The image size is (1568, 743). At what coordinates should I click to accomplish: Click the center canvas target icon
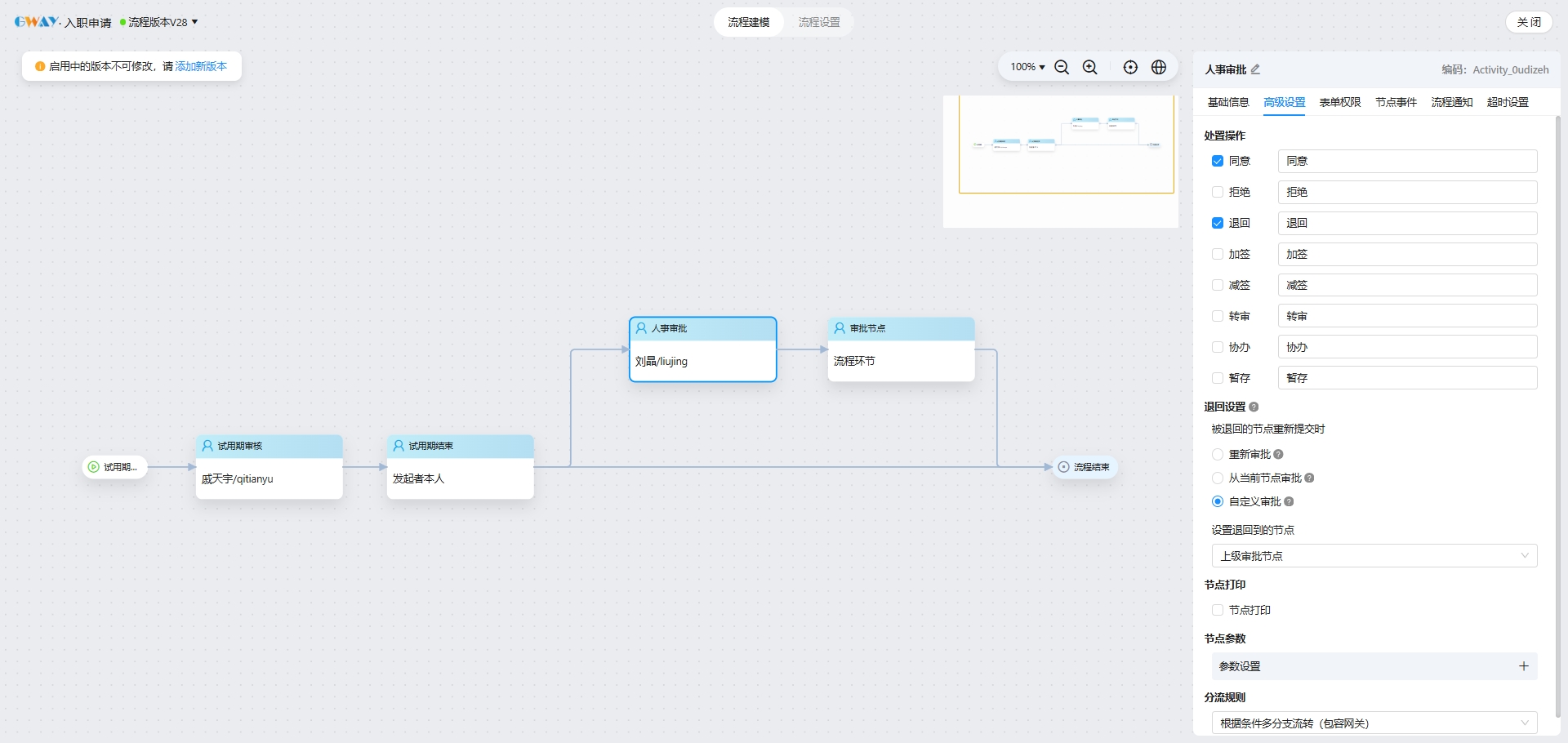1130,67
